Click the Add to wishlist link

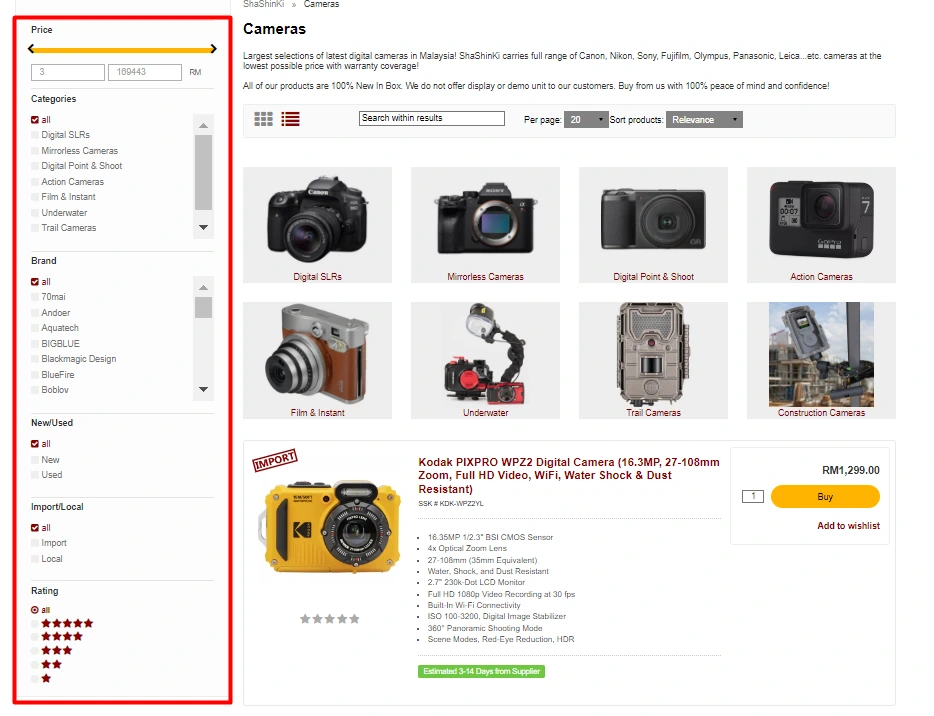[848, 526]
